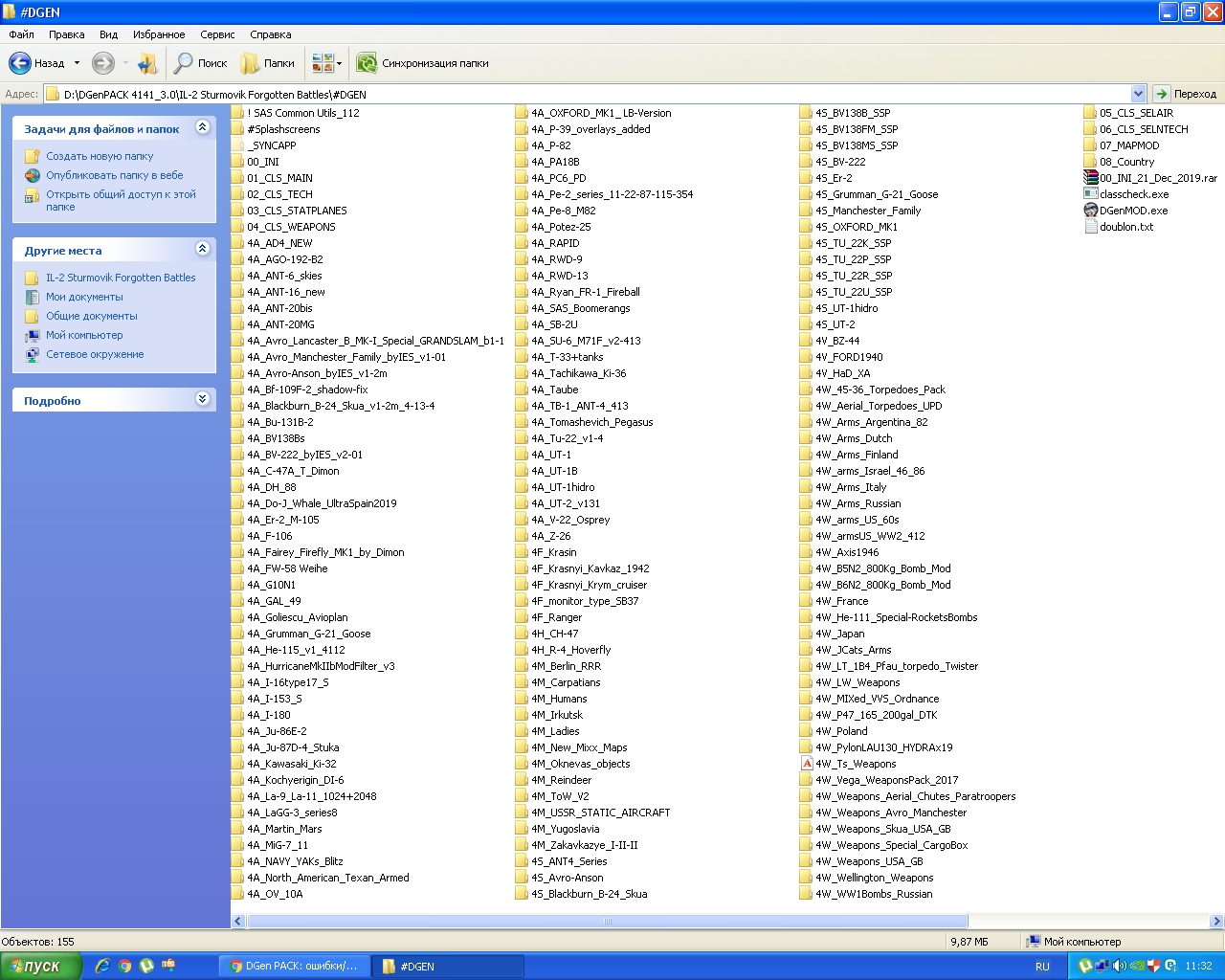Select the 4F_Krasin folder icon
The width and height of the screenshot is (1225, 980).
tap(523, 552)
